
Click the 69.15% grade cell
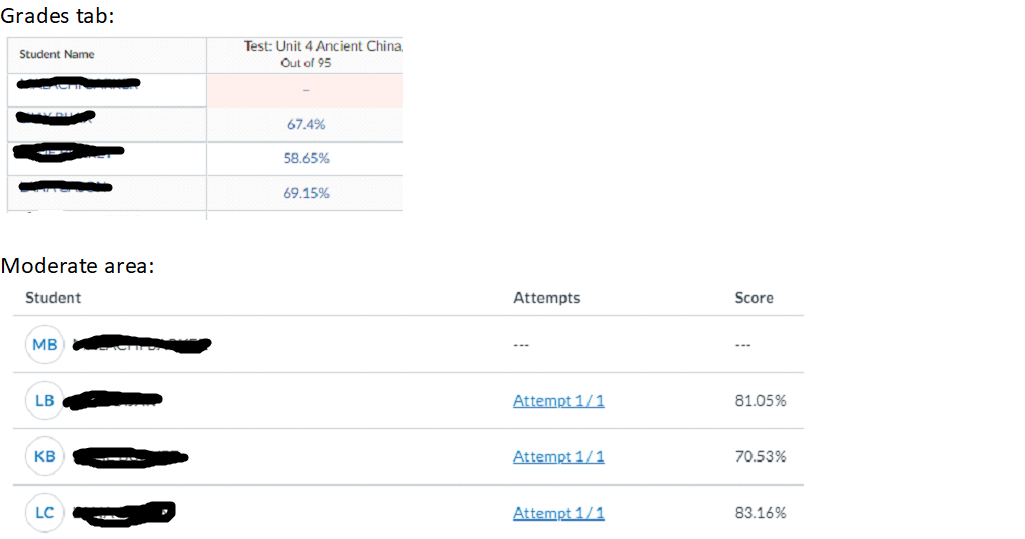(305, 193)
